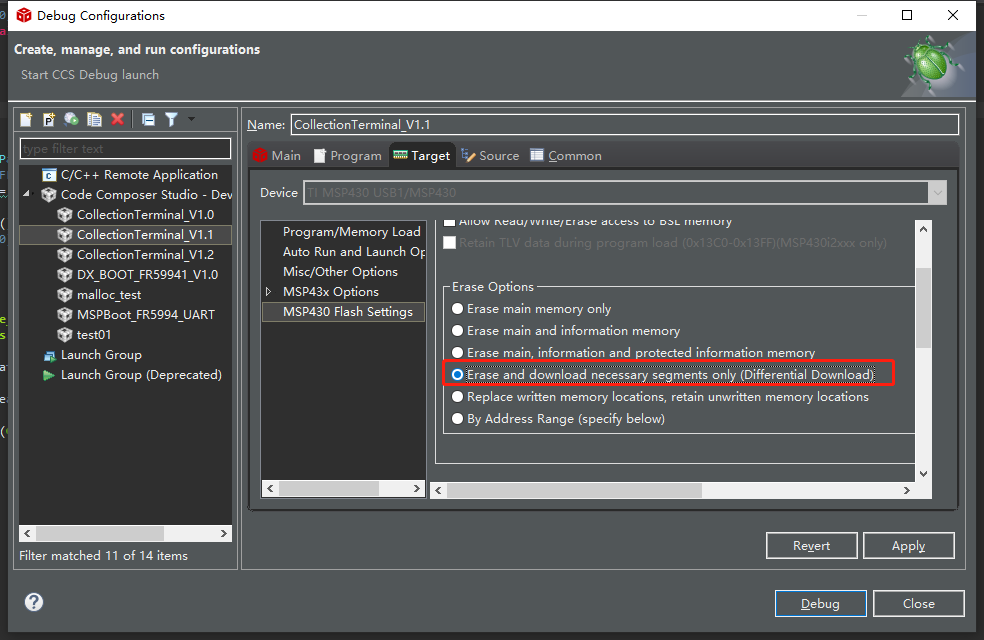The width and height of the screenshot is (984, 640).
Task: Click settings pane horizontal scrollbar right arrow
Action: 906,491
